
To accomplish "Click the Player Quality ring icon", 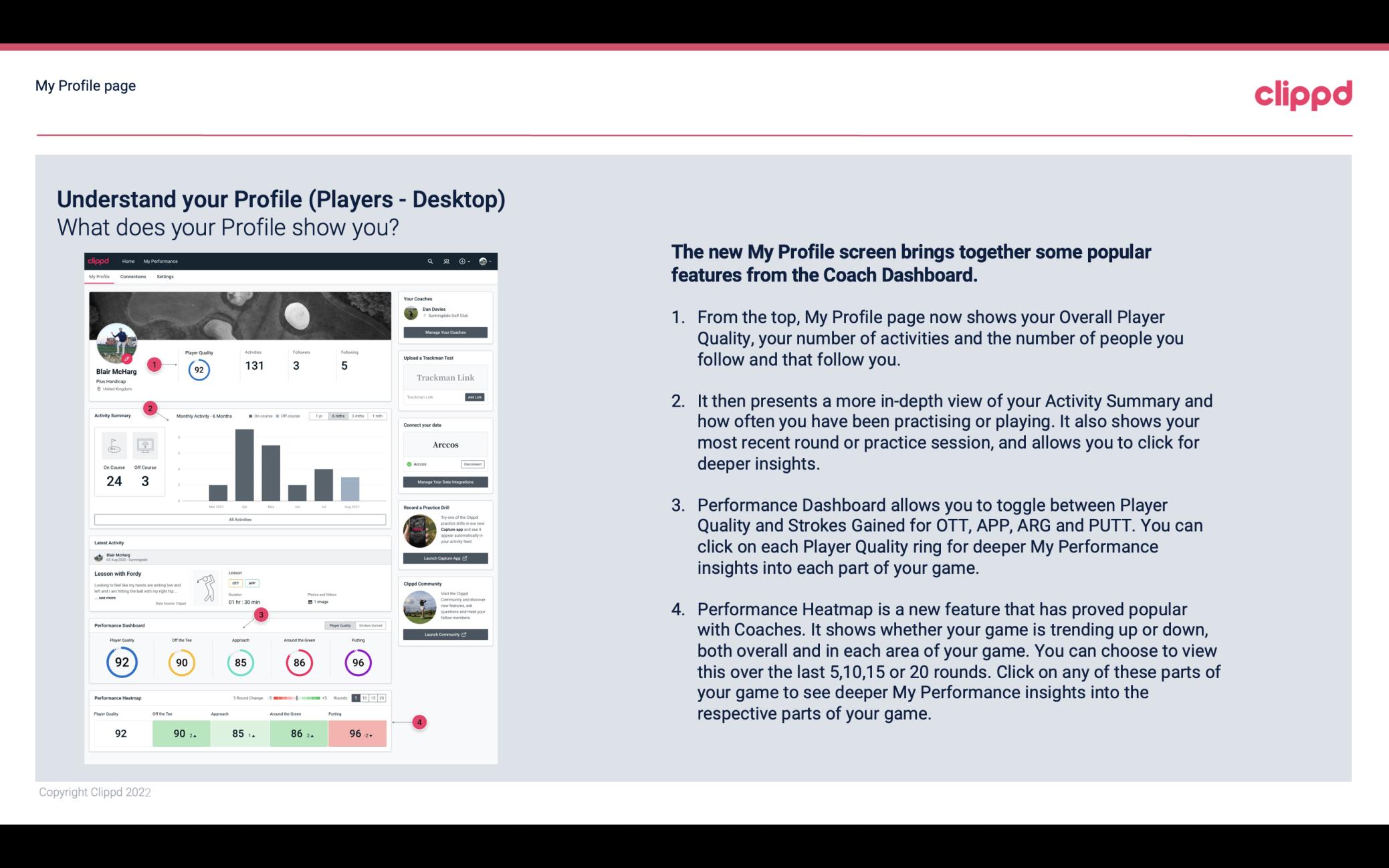I will pos(121,661).
